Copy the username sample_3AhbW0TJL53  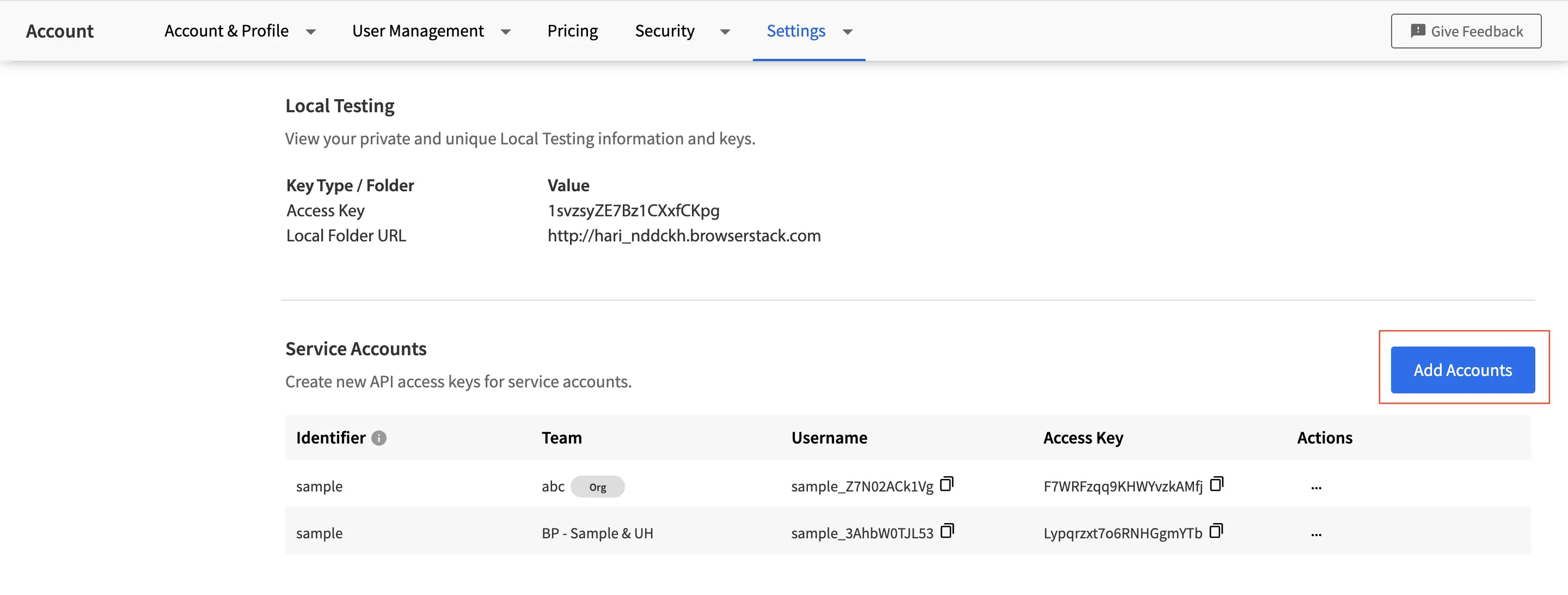(947, 531)
